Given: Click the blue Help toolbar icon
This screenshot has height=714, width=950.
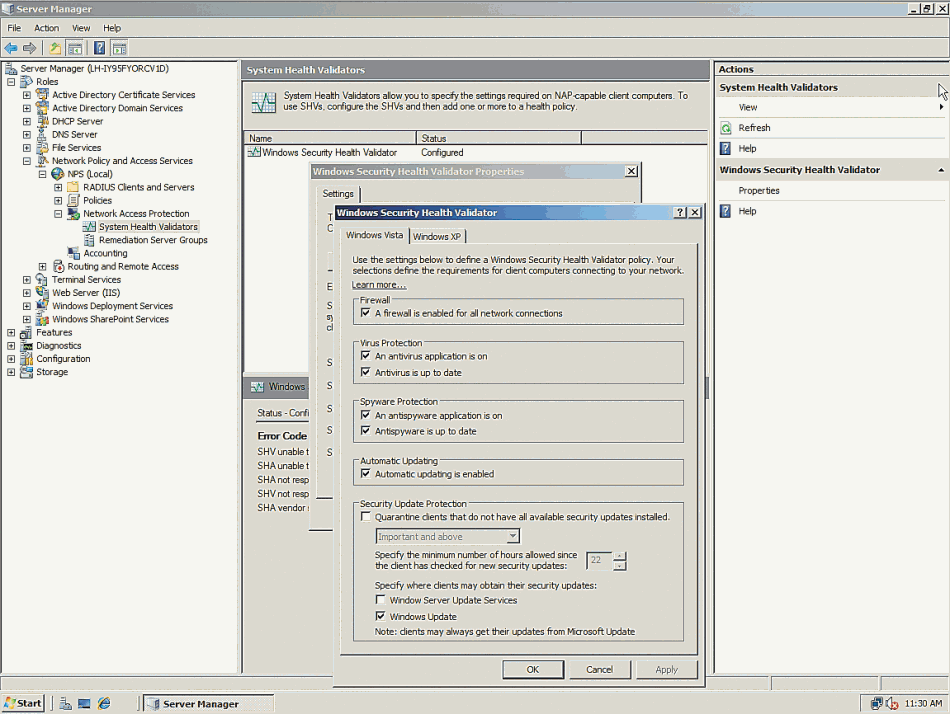Looking at the screenshot, I should click(x=99, y=48).
